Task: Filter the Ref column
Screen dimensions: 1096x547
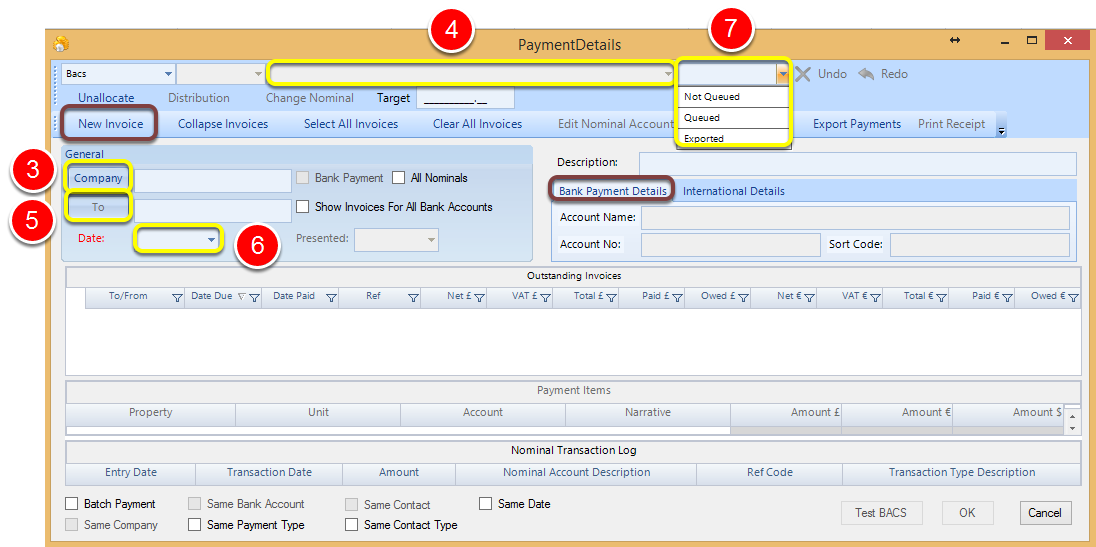Action: pos(413,298)
